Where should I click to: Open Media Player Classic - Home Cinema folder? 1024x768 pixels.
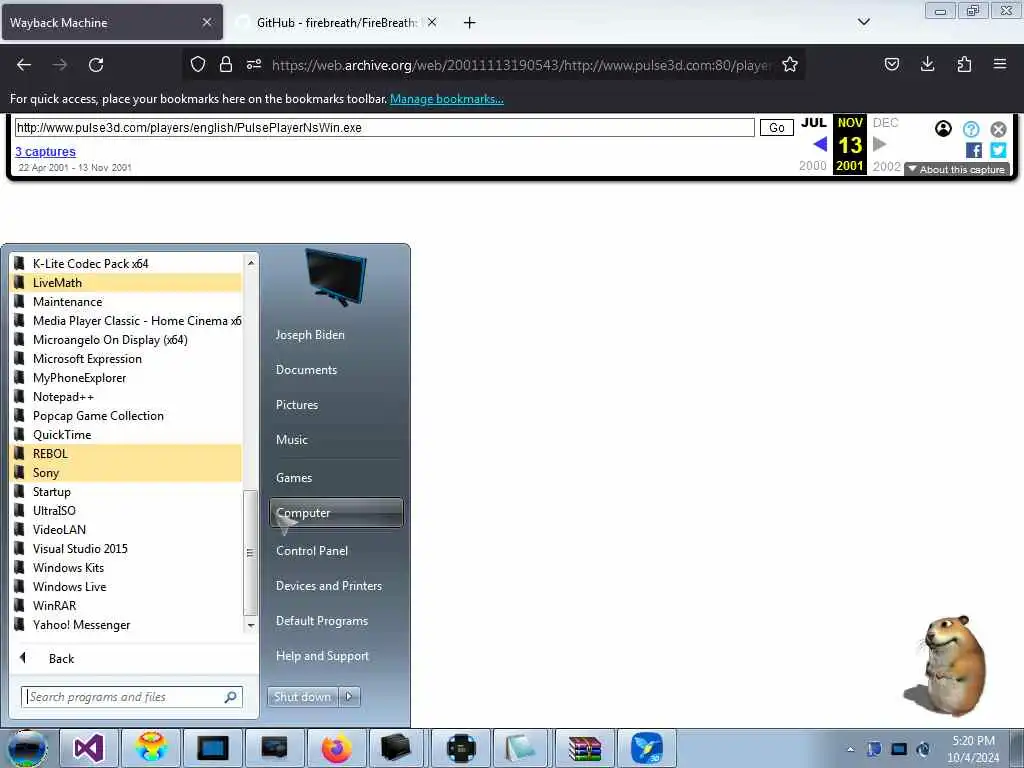point(127,321)
